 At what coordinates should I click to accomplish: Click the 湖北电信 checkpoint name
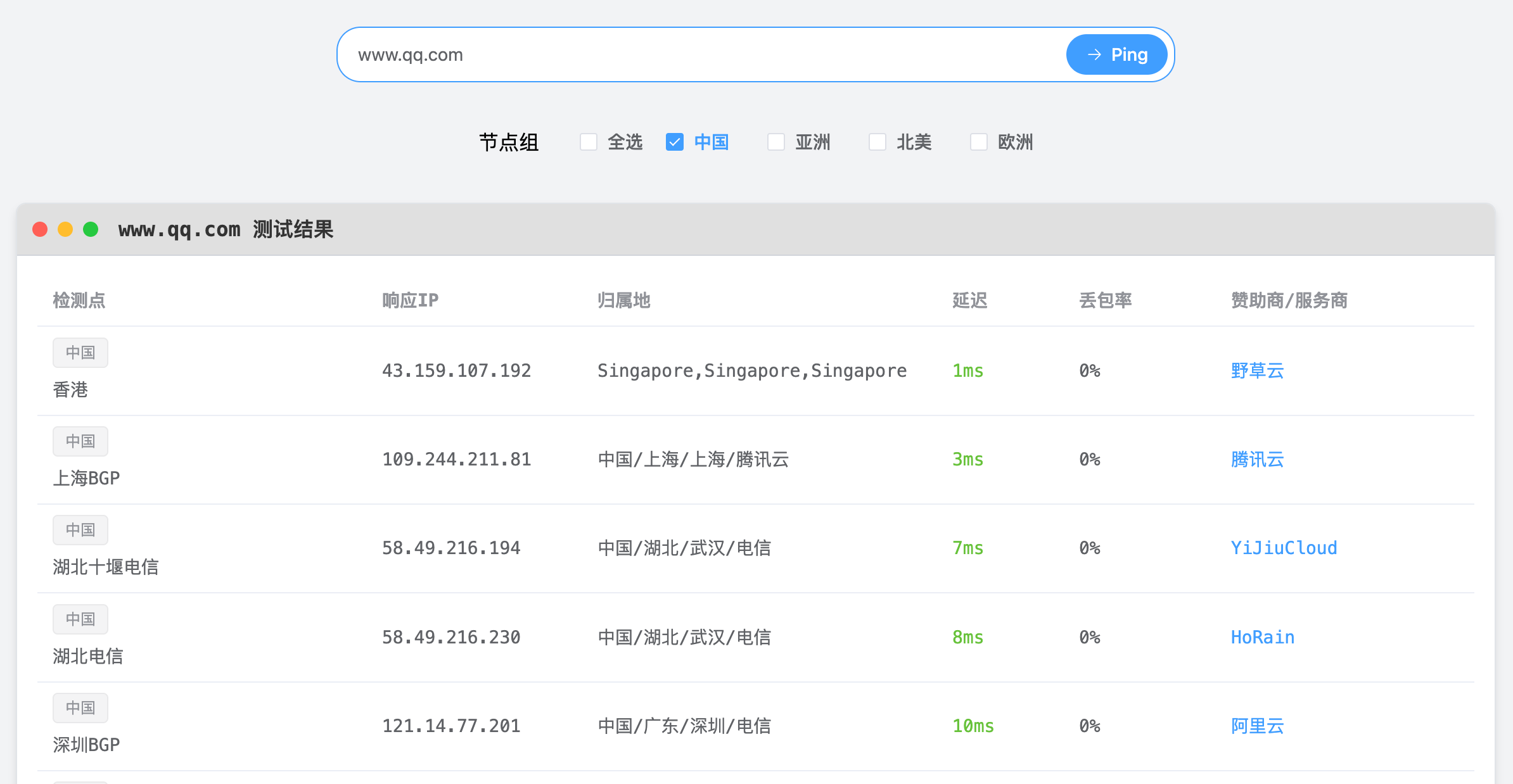pos(88,656)
